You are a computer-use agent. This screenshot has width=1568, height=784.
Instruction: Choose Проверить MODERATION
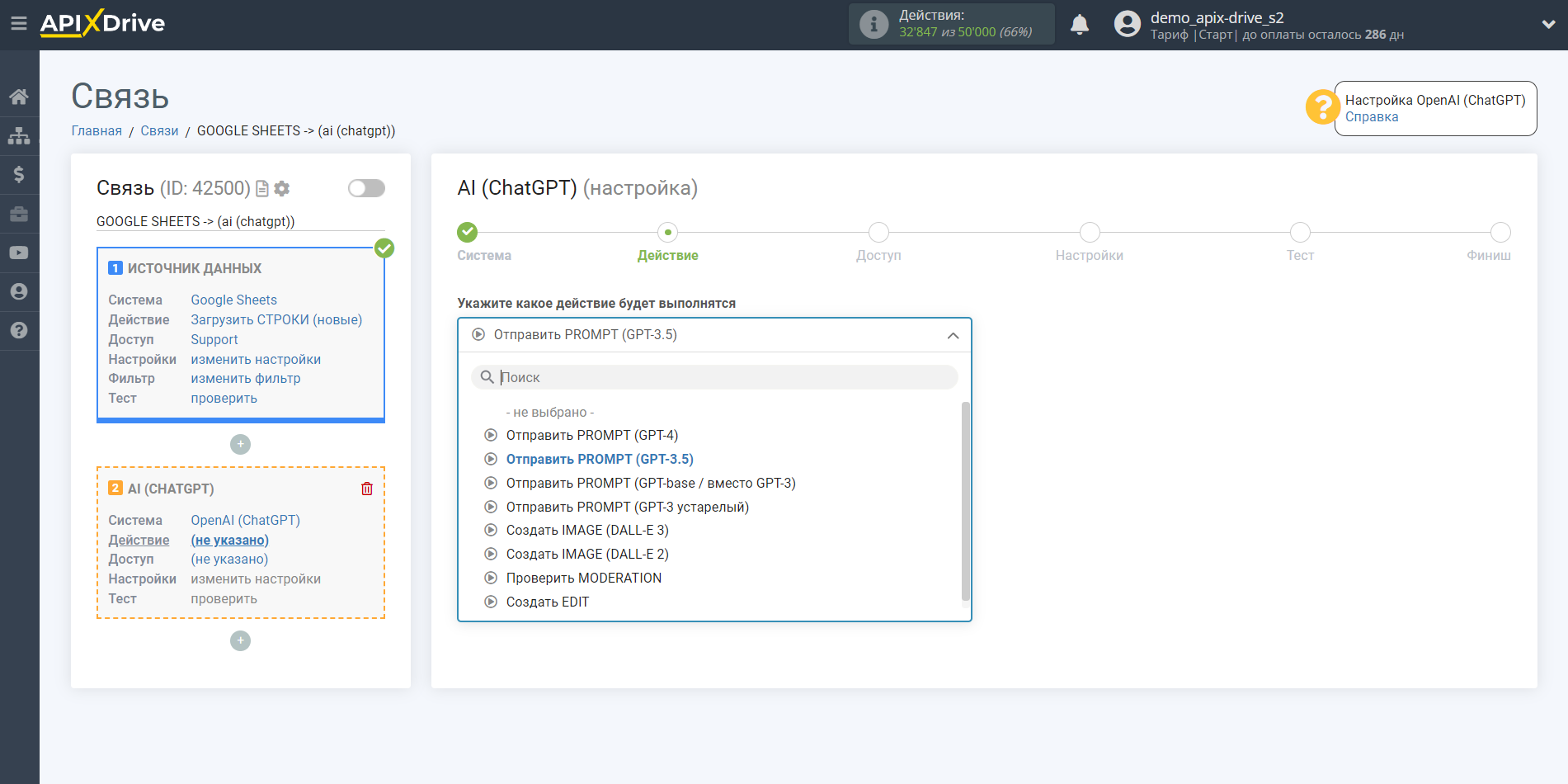pos(583,579)
